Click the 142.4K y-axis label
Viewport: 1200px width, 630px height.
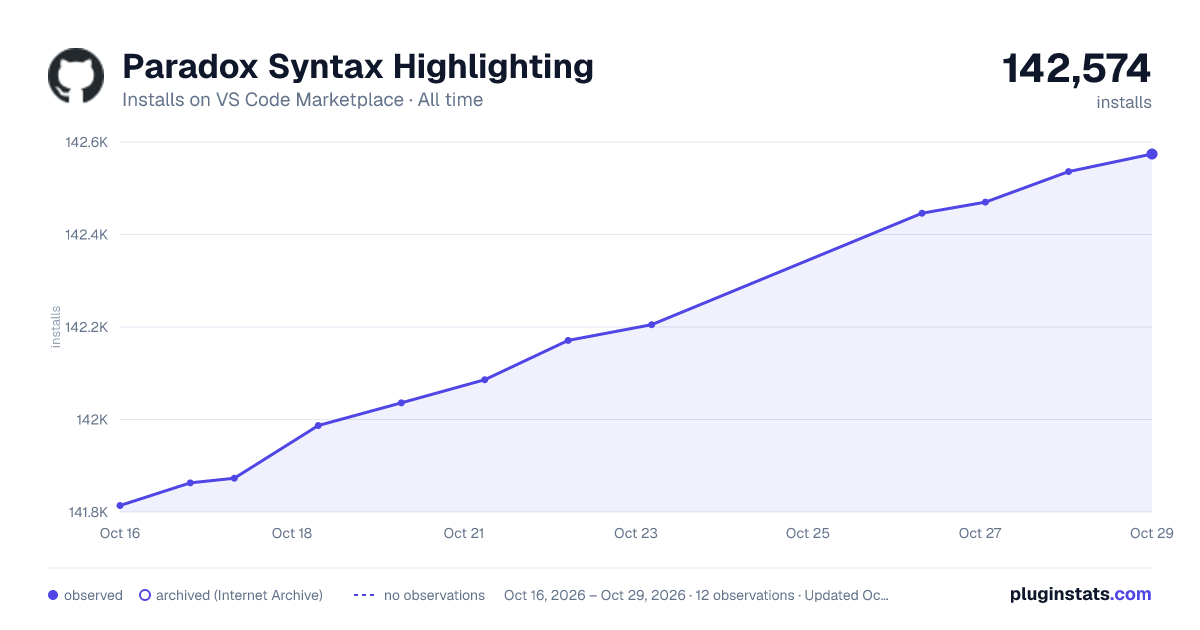[x=86, y=235]
